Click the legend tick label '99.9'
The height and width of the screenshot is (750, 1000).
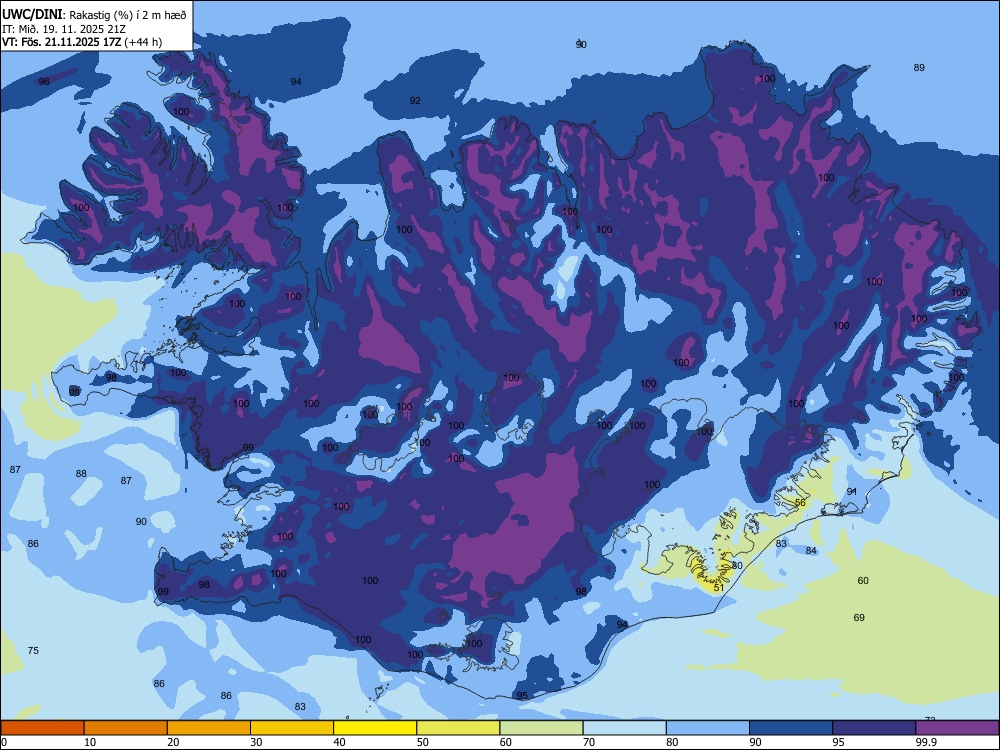coord(925,742)
